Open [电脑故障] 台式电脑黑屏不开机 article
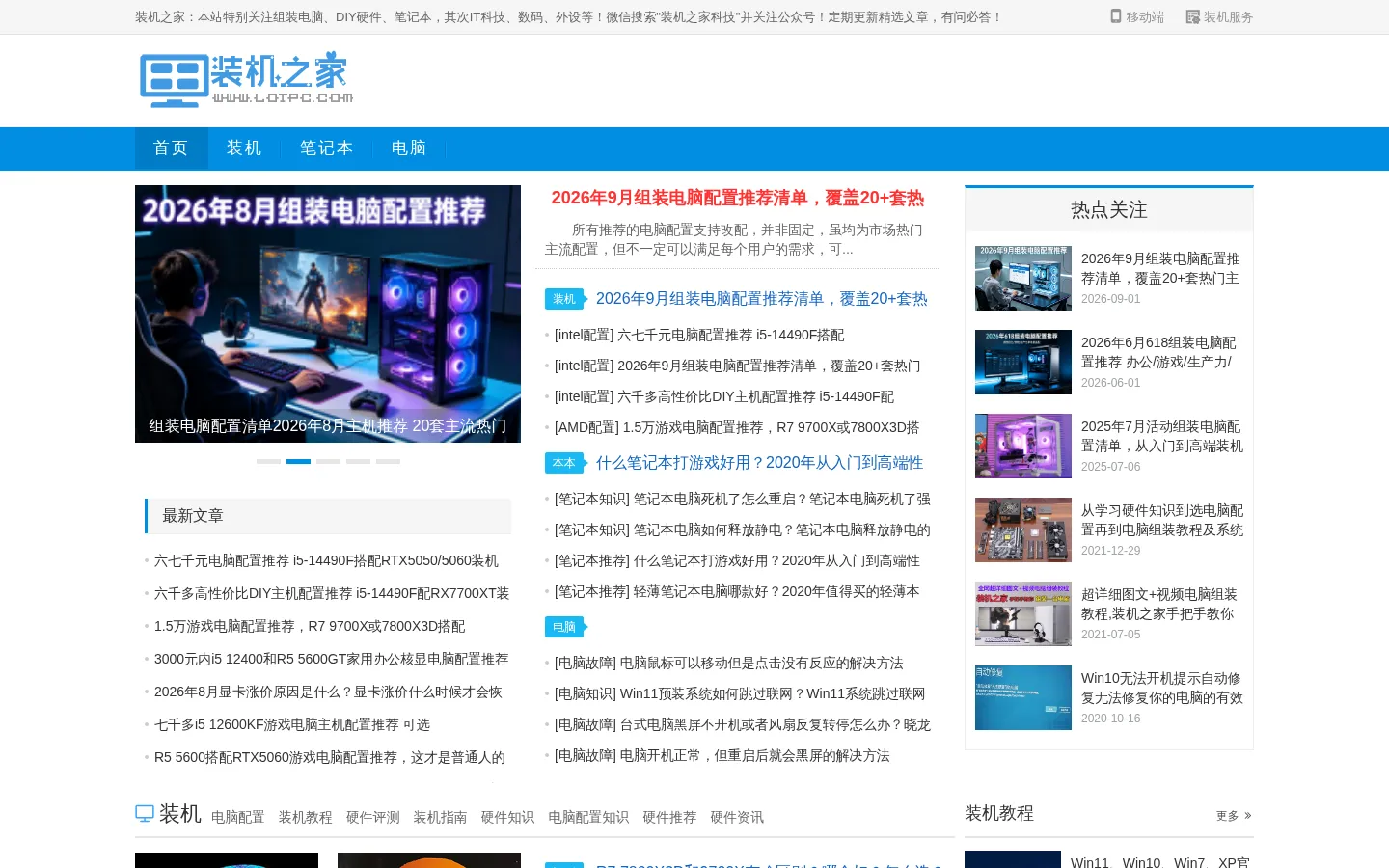 pos(743,725)
